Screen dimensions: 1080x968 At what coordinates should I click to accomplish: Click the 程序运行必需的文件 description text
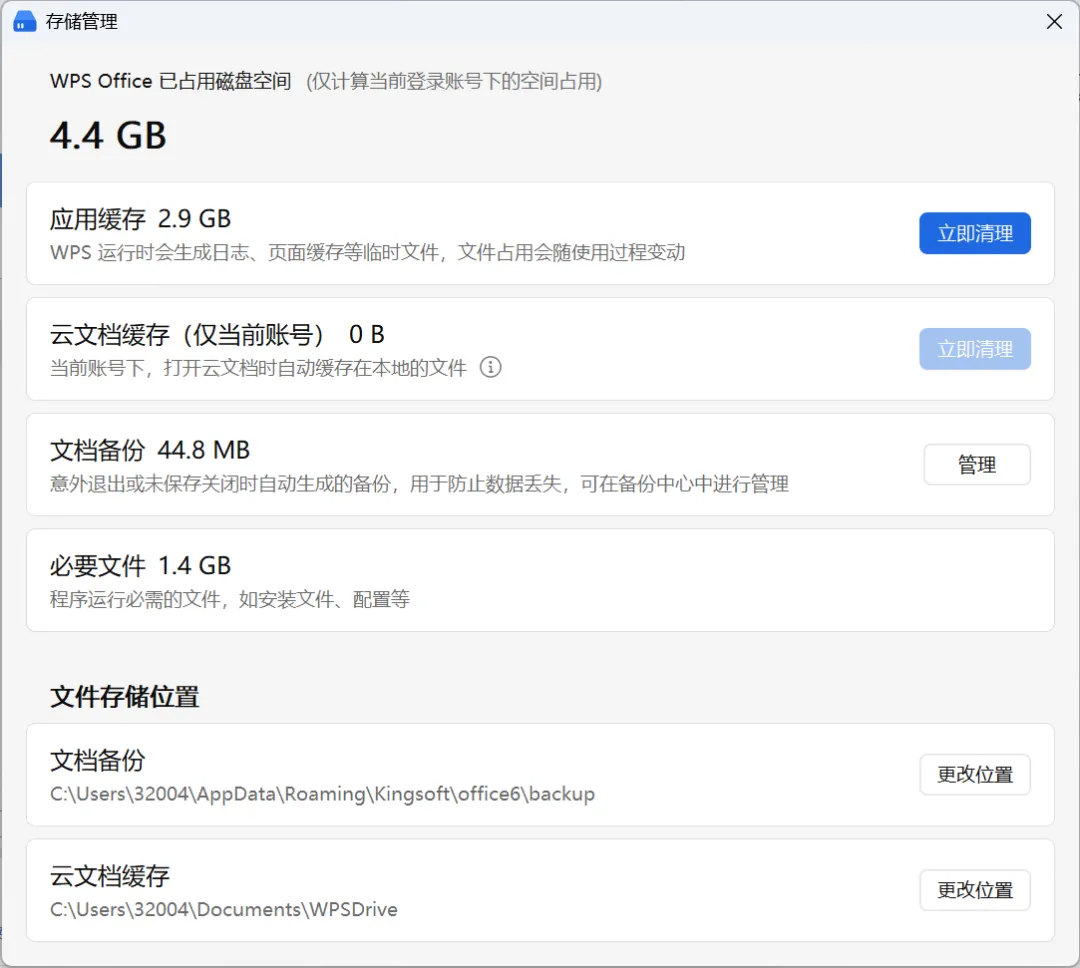click(230, 599)
